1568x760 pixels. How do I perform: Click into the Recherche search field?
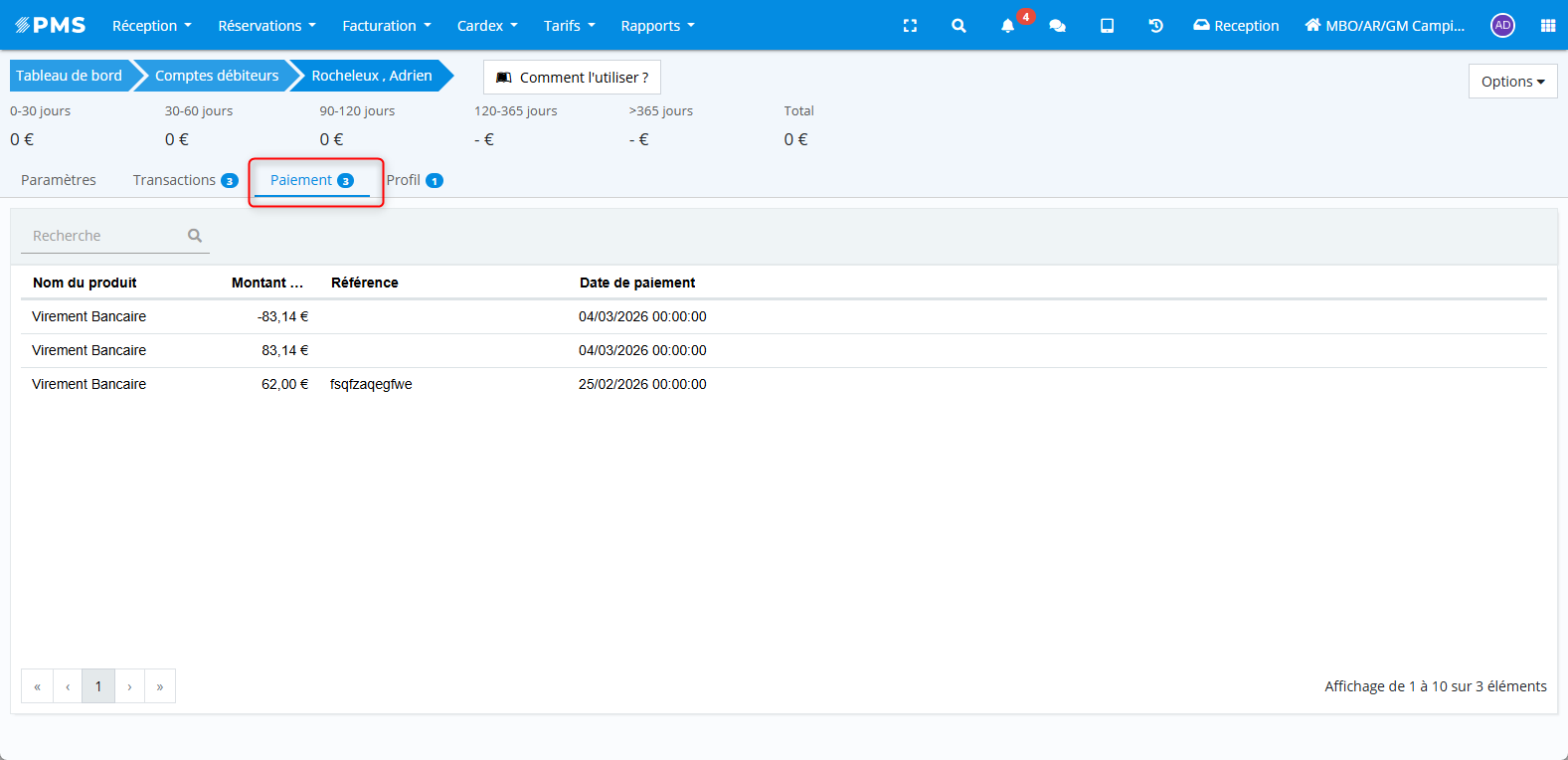104,236
